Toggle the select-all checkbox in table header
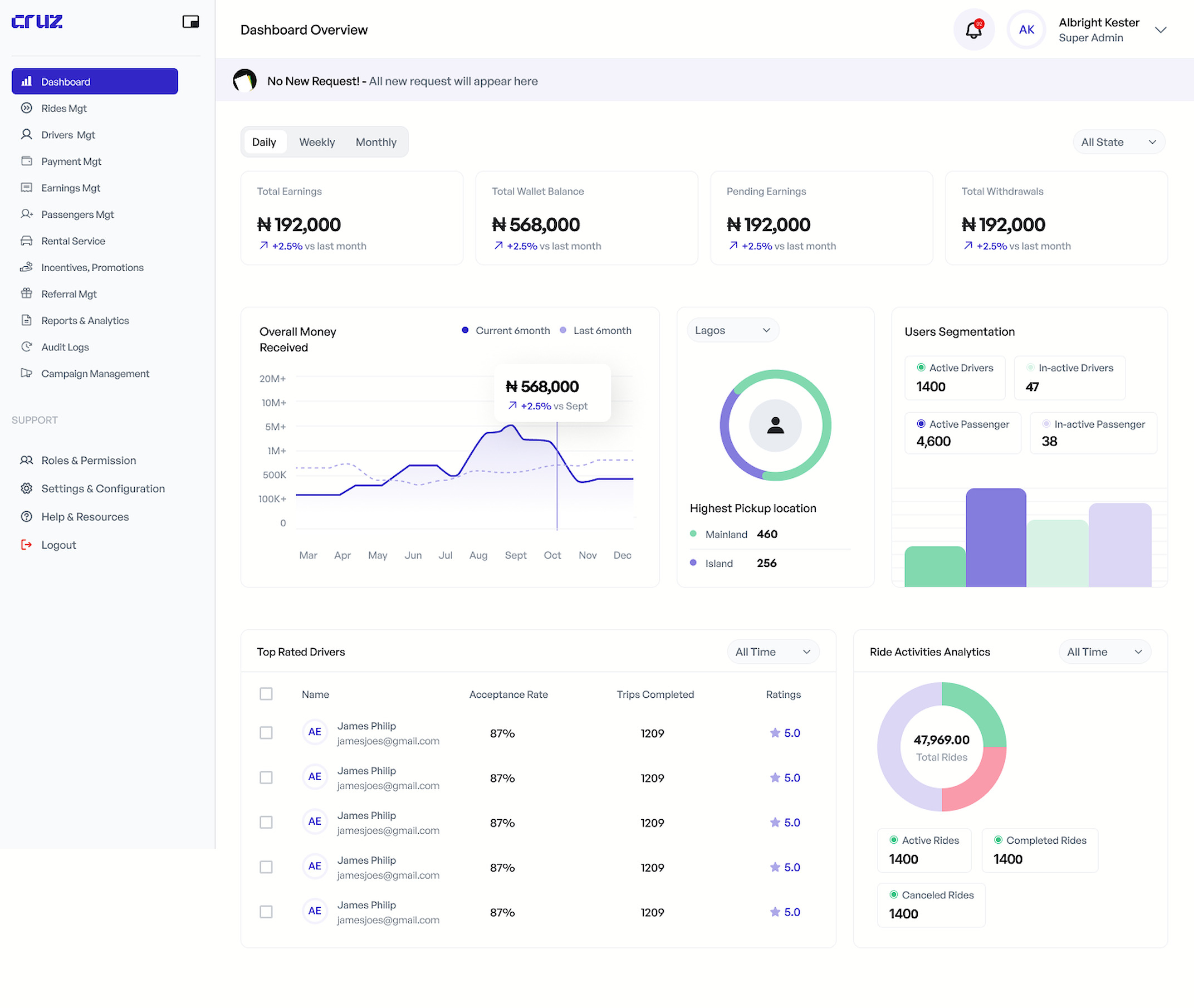This screenshot has height=1008, width=1194. pos(266,694)
